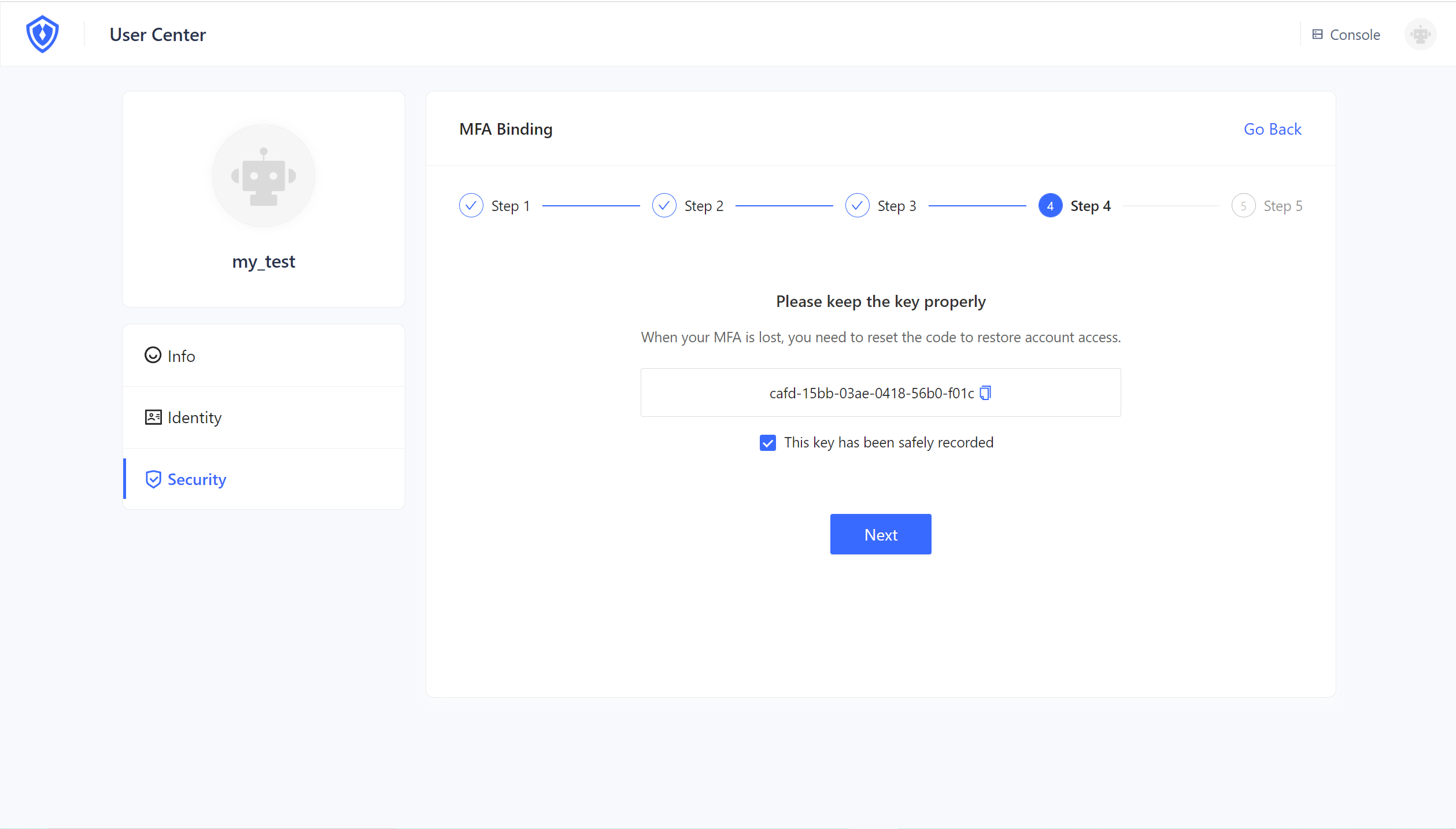Click the active Step 4 circle
The image size is (1456, 829).
pyautogui.click(x=1049, y=206)
